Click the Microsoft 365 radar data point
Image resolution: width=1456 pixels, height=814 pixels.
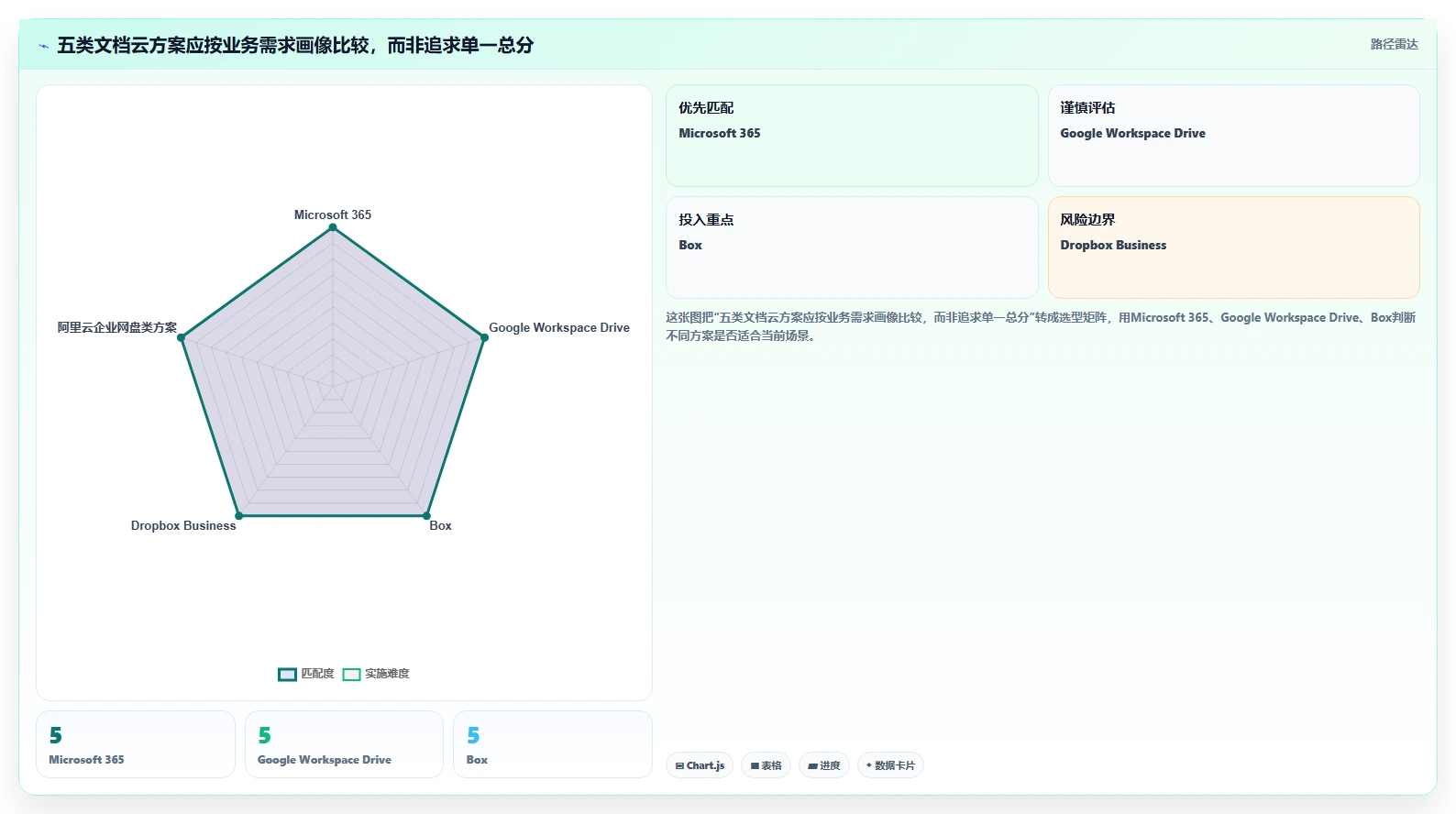[x=333, y=227]
